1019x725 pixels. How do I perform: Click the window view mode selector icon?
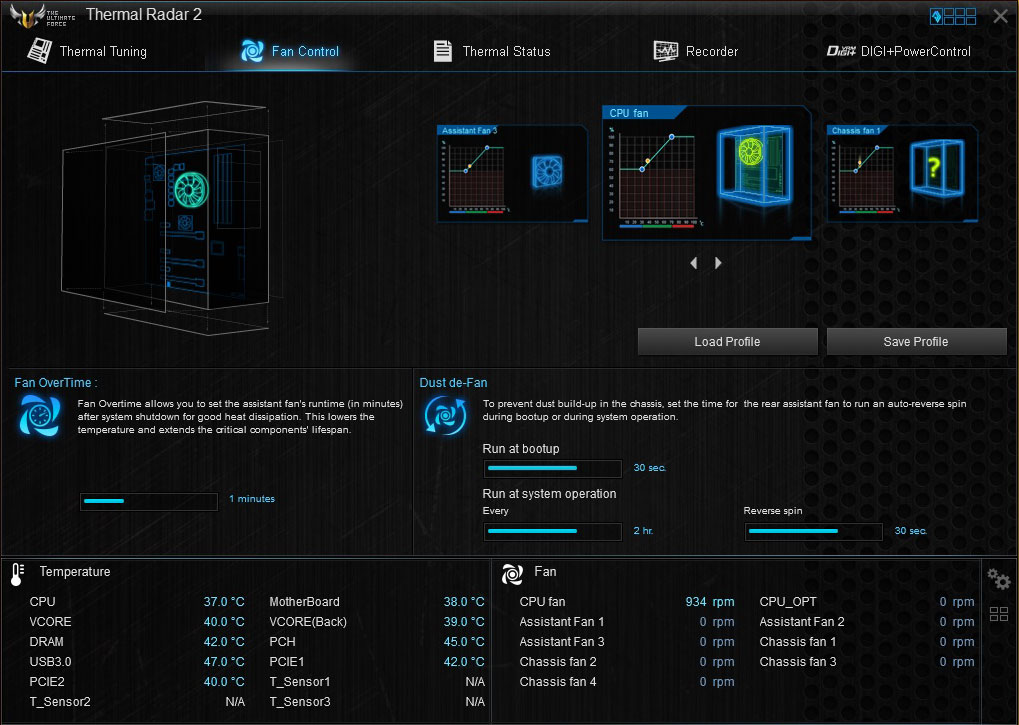coord(953,16)
